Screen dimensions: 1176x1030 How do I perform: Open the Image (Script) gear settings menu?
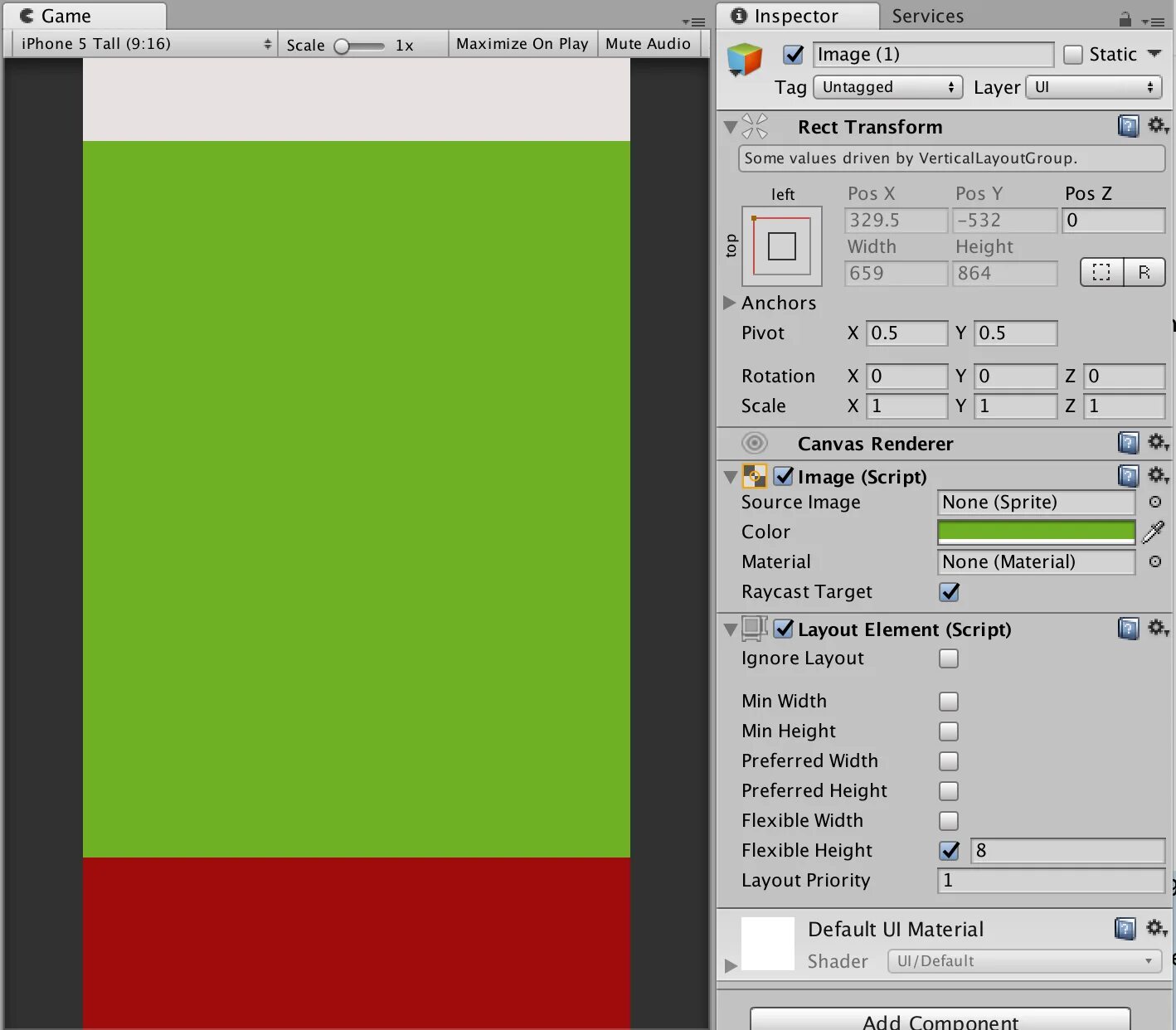[1158, 476]
